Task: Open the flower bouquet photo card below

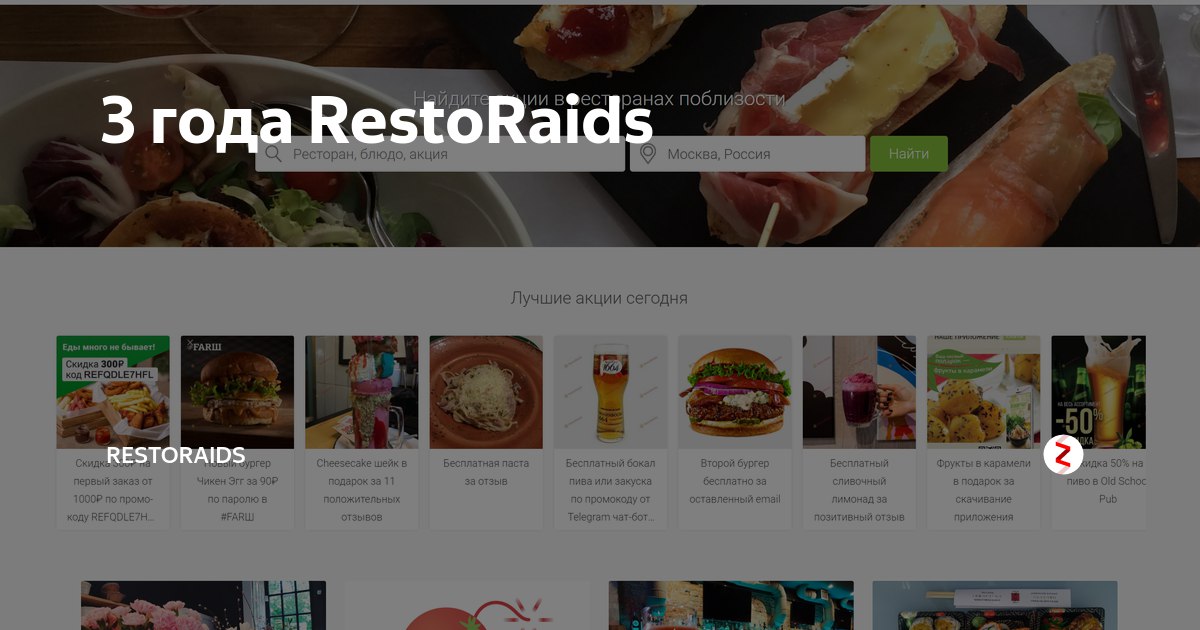Action: (x=204, y=605)
